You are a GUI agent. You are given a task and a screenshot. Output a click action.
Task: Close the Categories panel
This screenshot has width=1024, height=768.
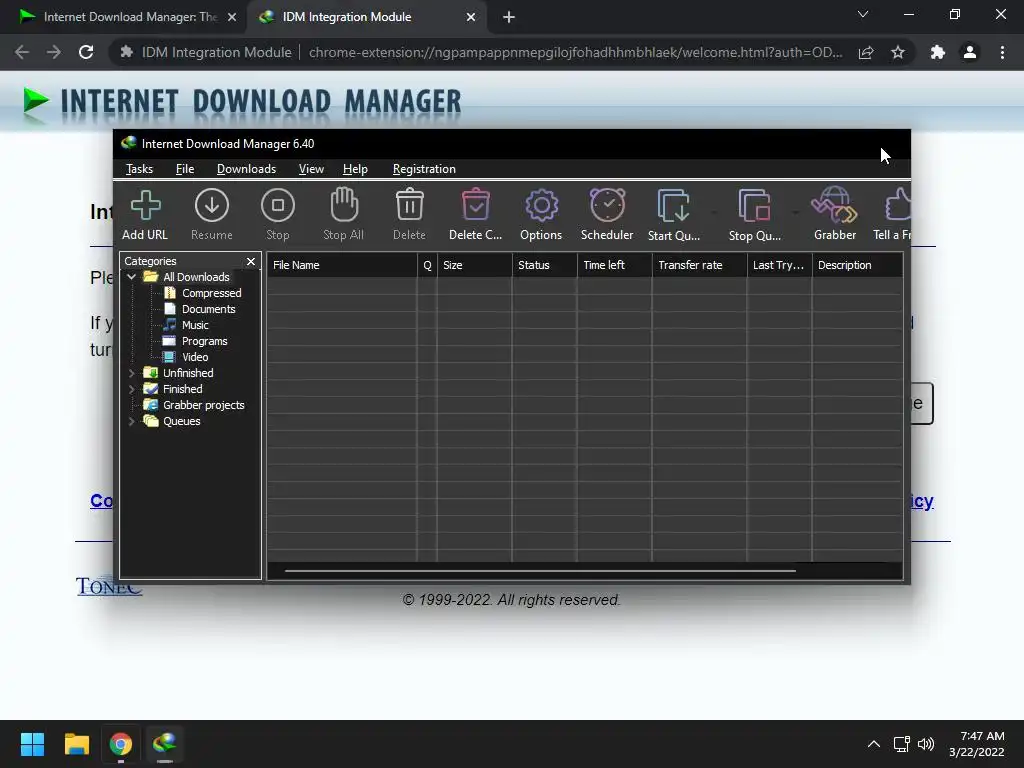(251, 261)
